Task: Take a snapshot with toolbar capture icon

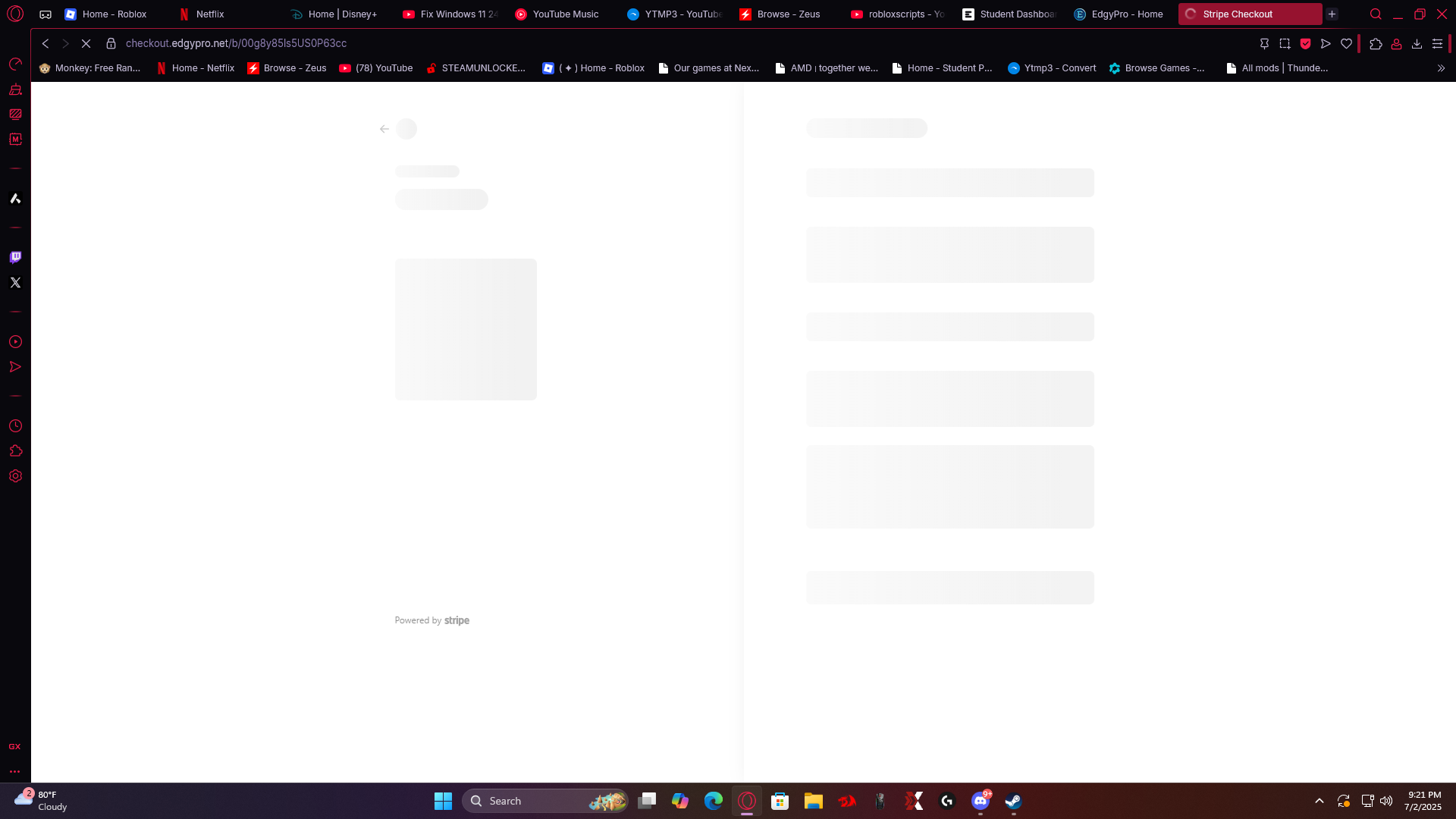Action: pos(1285,44)
